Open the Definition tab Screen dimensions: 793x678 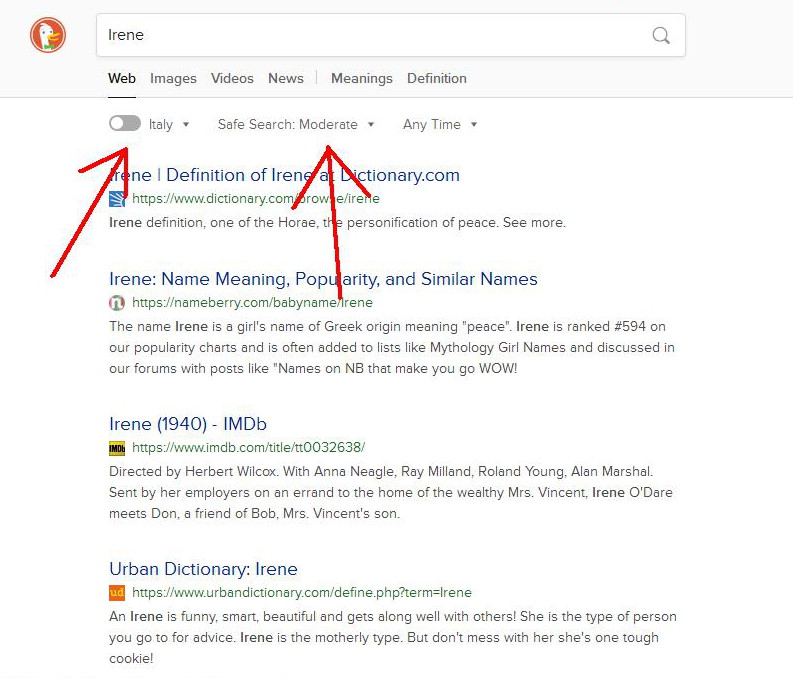pos(436,78)
